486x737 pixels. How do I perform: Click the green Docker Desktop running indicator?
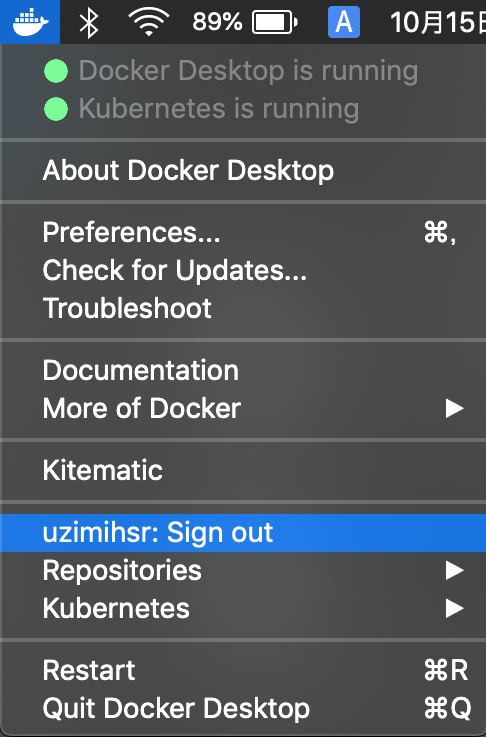pyautogui.click(x=56, y=71)
